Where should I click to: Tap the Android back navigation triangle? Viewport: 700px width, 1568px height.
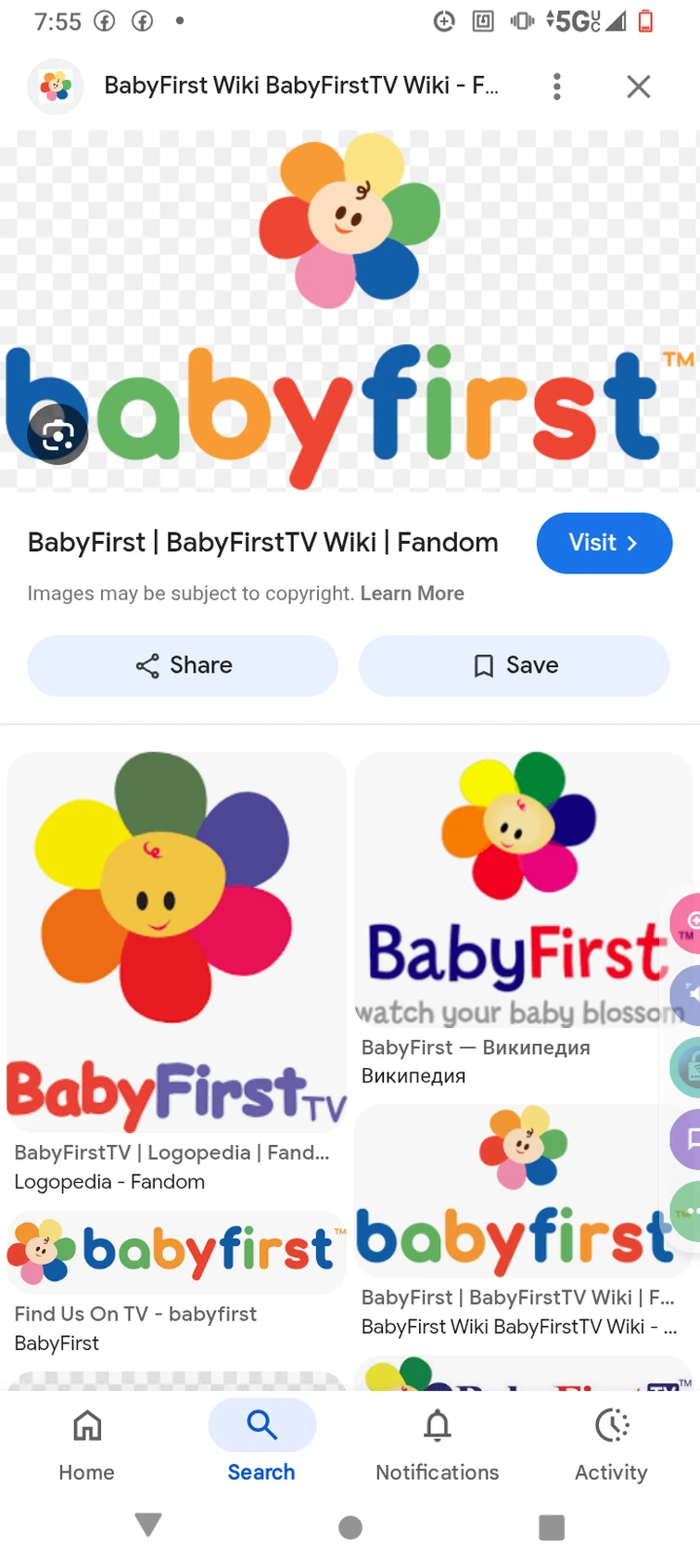[148, 1525]
